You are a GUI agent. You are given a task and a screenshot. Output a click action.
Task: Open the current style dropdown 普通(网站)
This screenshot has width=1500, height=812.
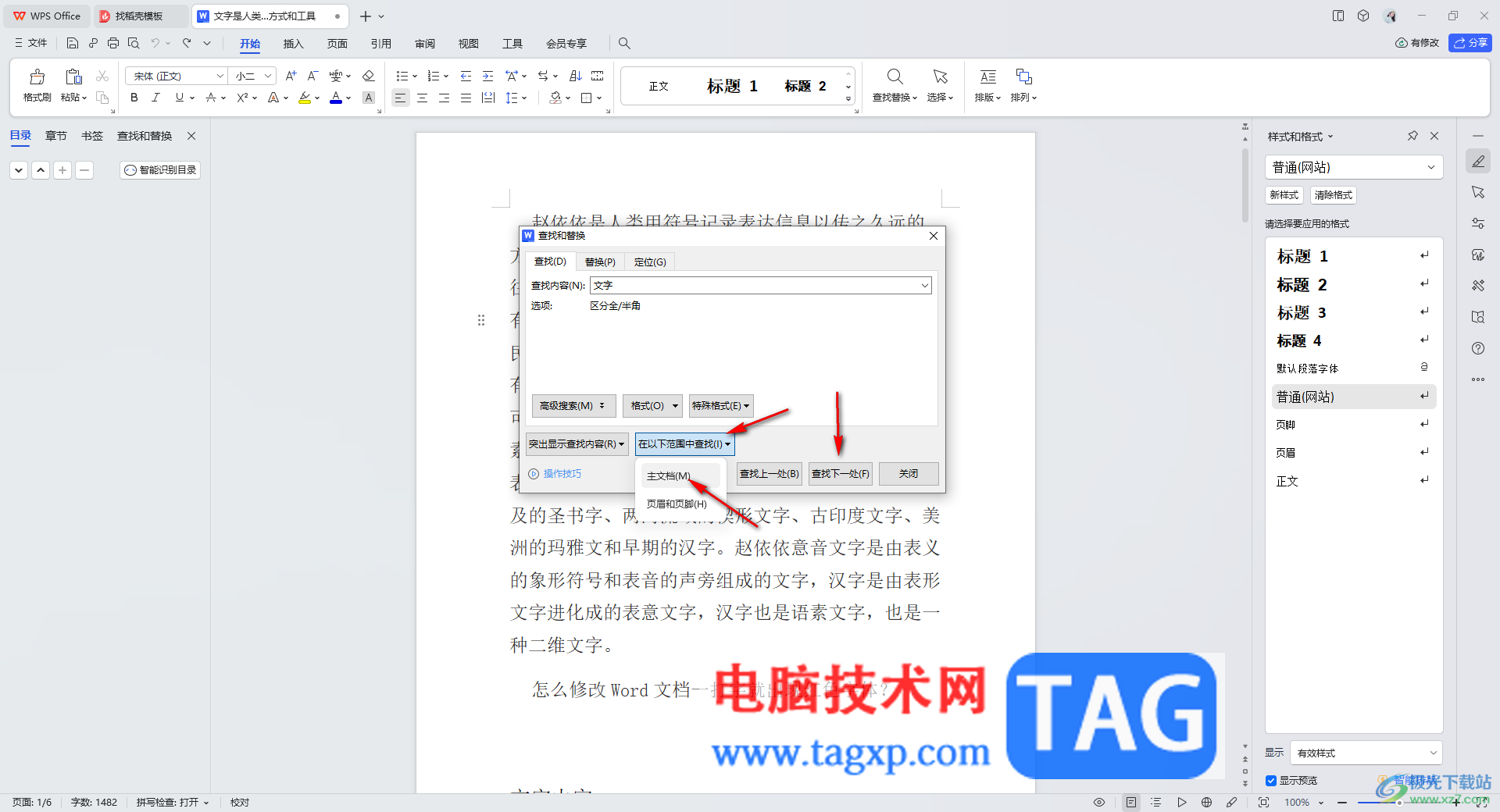1354,167
